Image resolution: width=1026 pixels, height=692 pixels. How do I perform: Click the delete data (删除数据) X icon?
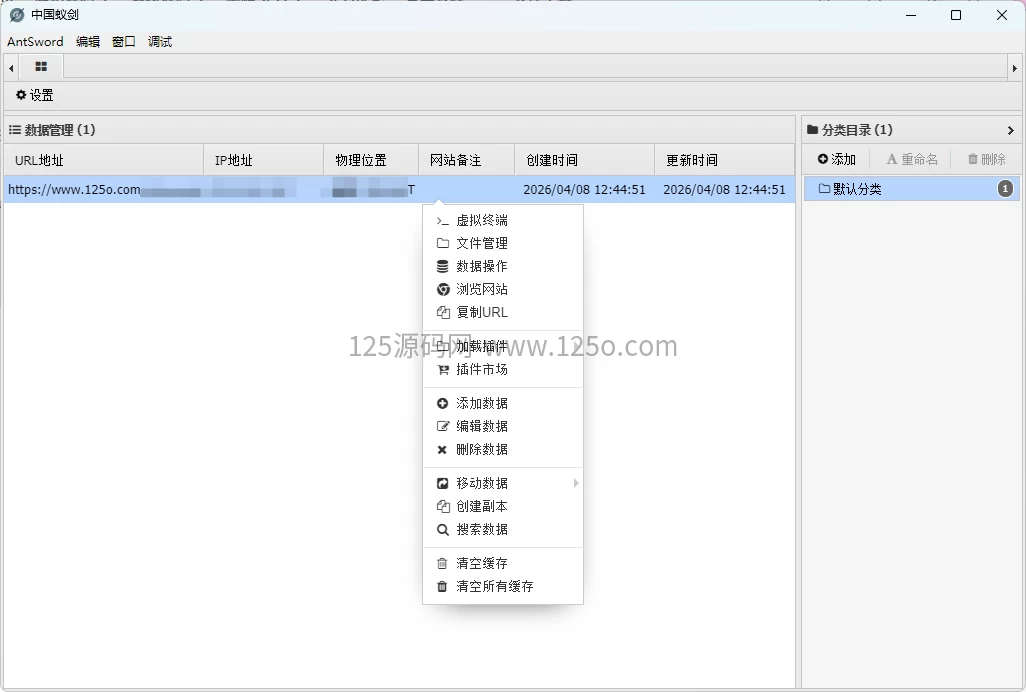442,449
